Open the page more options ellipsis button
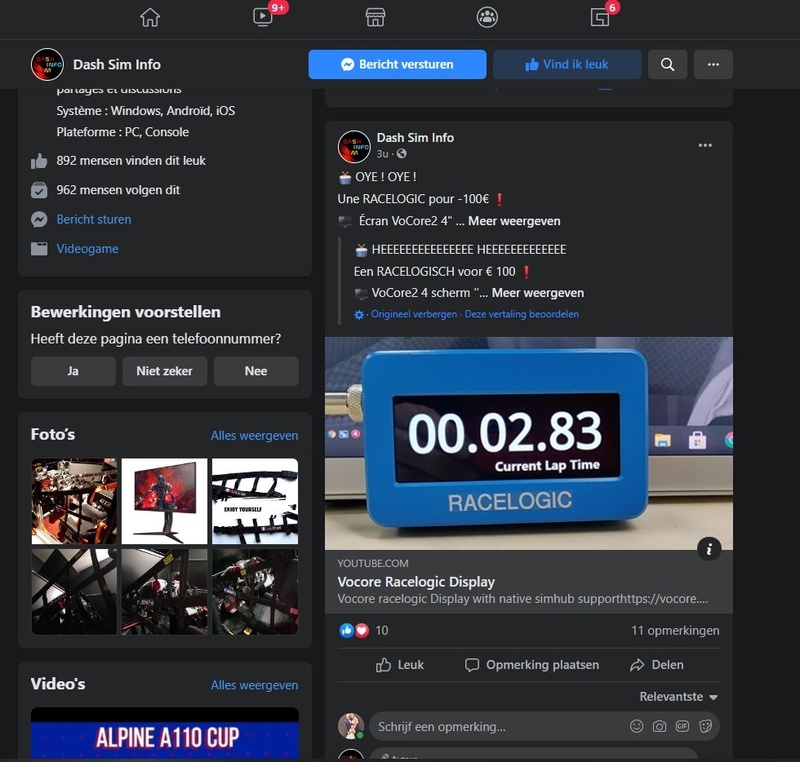The height and width of the screenshot is (762, 800). coord(713,64)
